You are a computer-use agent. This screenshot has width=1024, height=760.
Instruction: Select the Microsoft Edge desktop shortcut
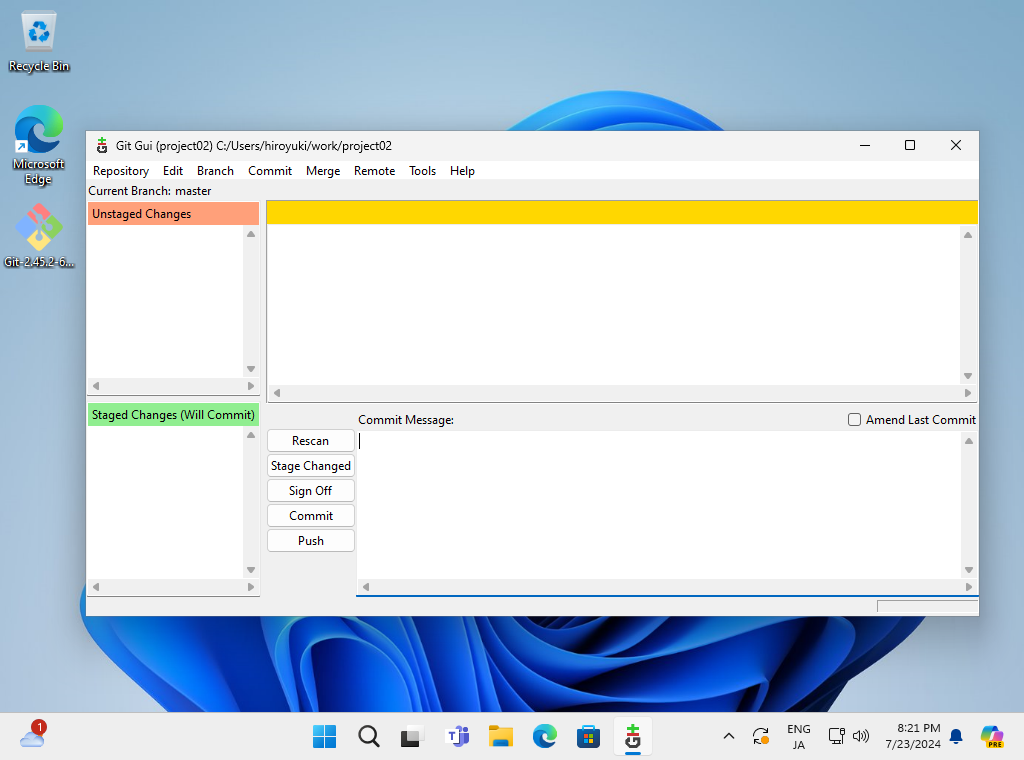pyautogui.click(x=39, y=146)
